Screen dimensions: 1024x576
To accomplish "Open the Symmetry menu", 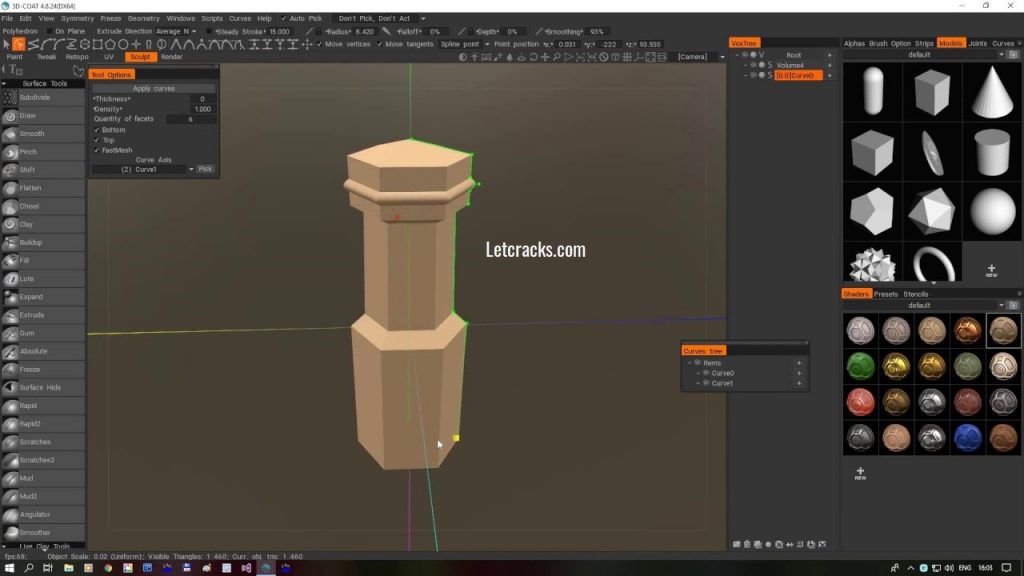I will pyautogui.click(x=77, y=18).
